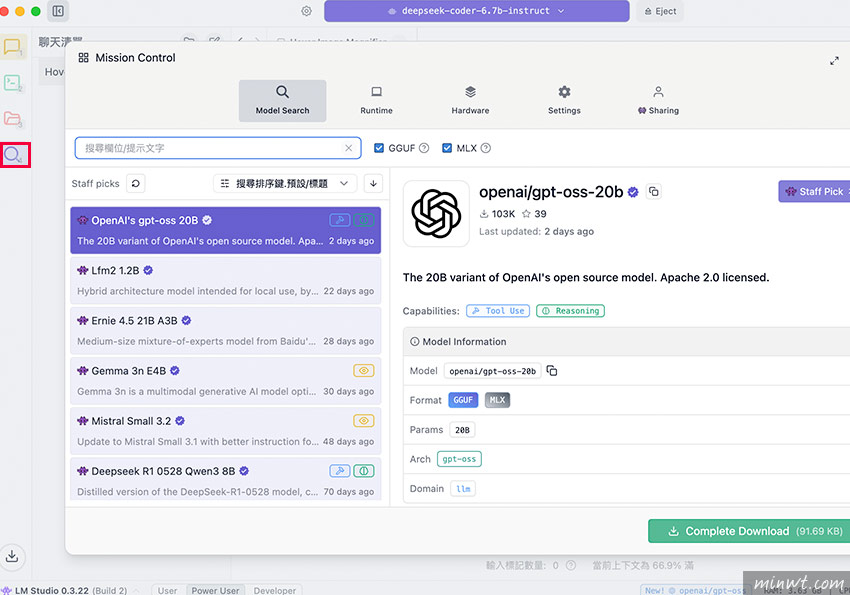This screenshot has height=595, width=850.
Task: Clear the model search field
Action: [349, 148]
